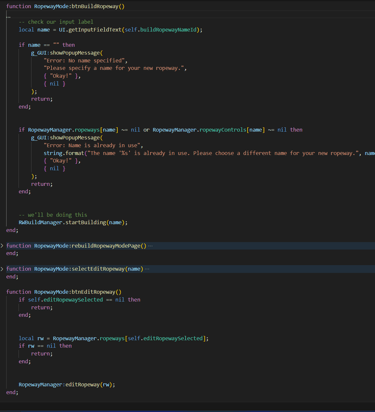Click comment "we'll be doing this"
This screenshot has width=375, height=412.
[x=53, y=215]
